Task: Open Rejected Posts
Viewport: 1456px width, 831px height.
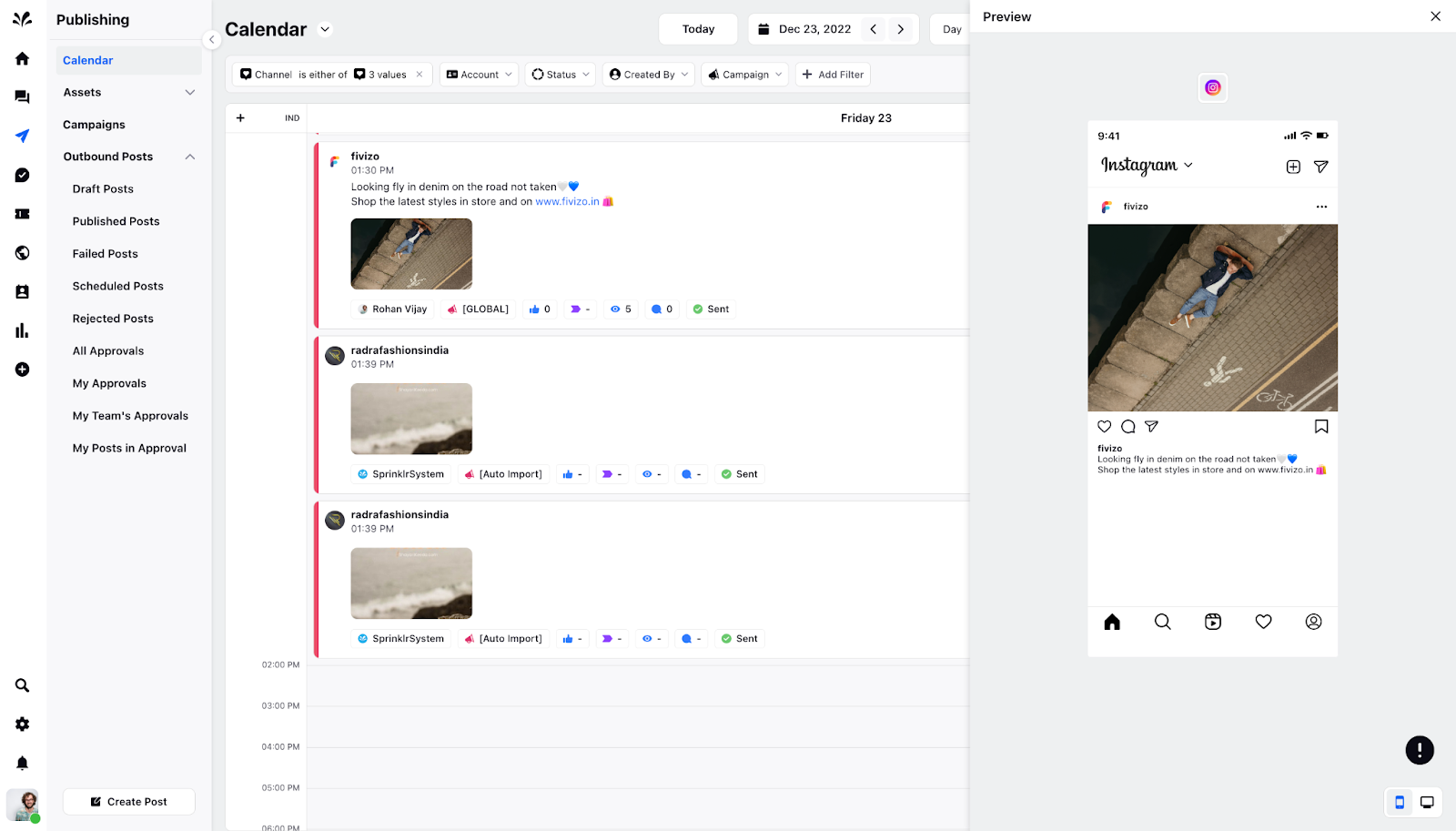Action: tap(113, 319)
